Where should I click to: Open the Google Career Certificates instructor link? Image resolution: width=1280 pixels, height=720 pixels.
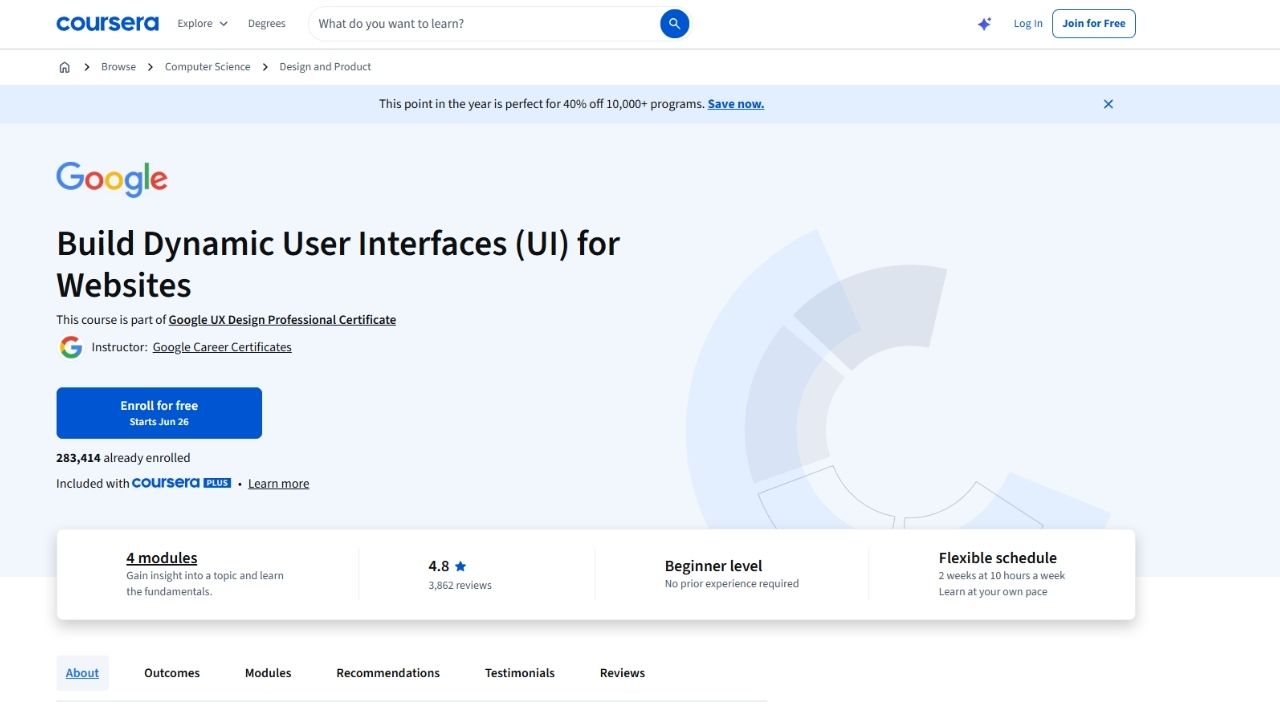(x=222, y=347)
